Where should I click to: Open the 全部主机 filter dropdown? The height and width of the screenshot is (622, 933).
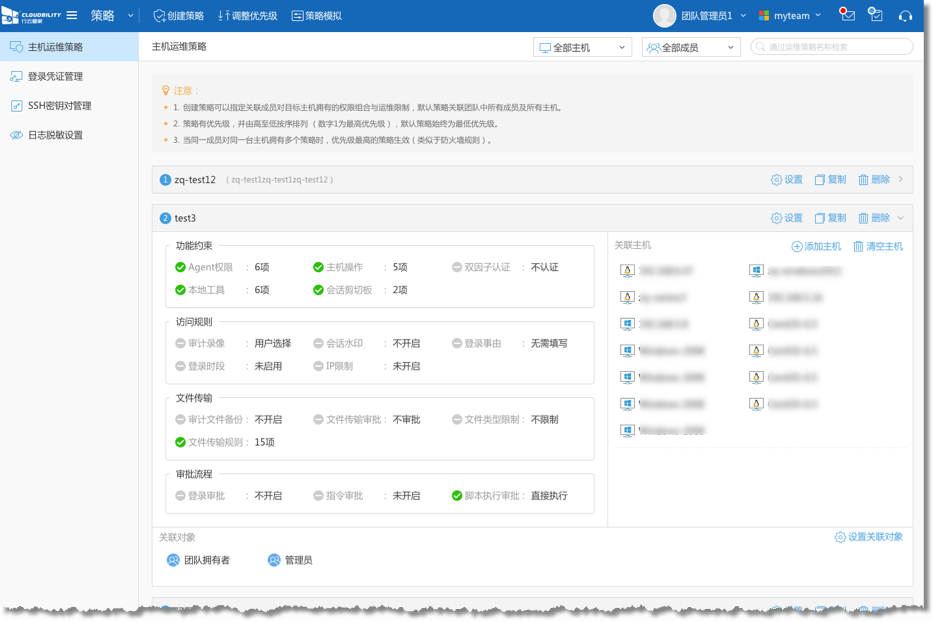pos(582,47)
